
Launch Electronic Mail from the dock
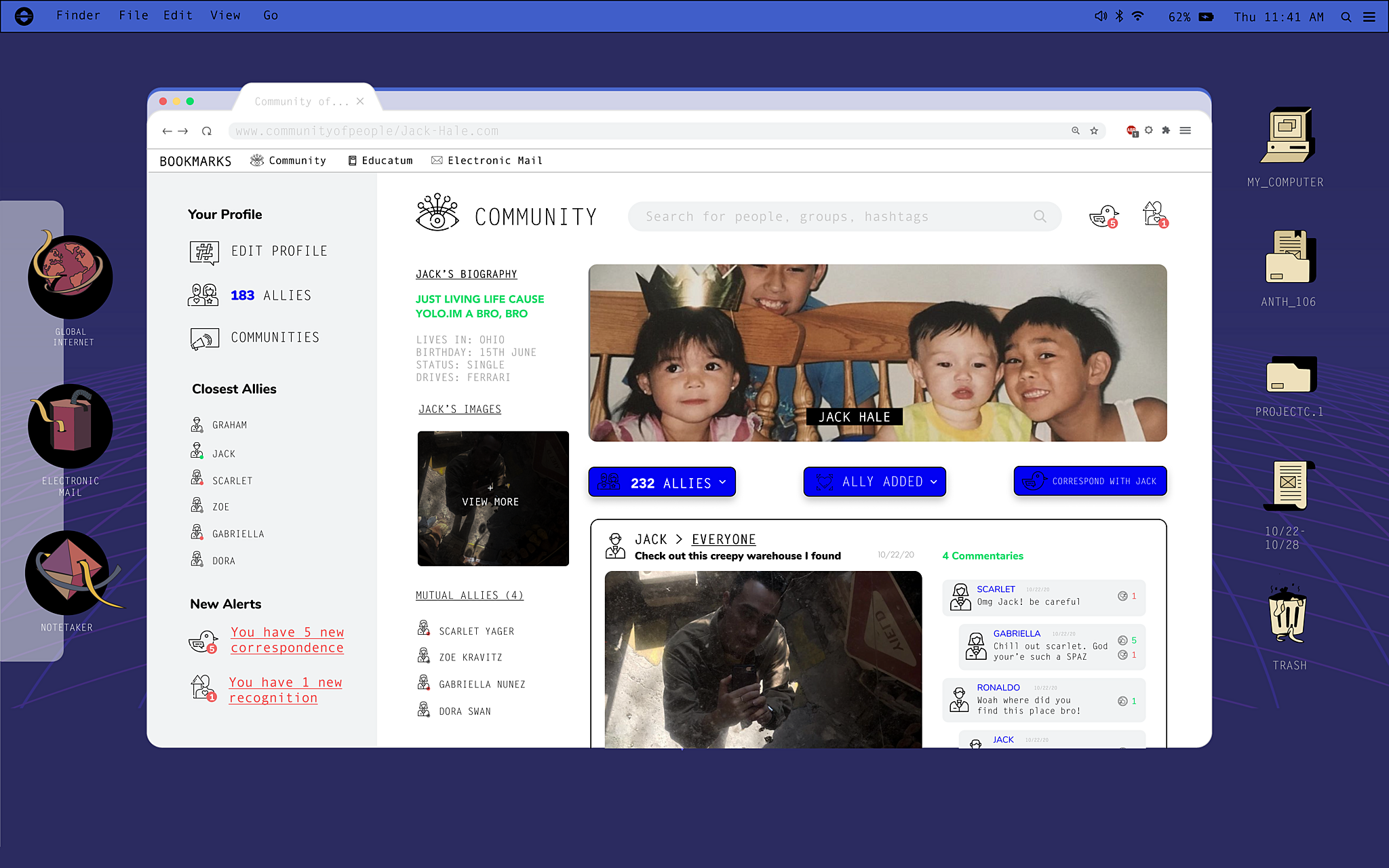(71, 427)
